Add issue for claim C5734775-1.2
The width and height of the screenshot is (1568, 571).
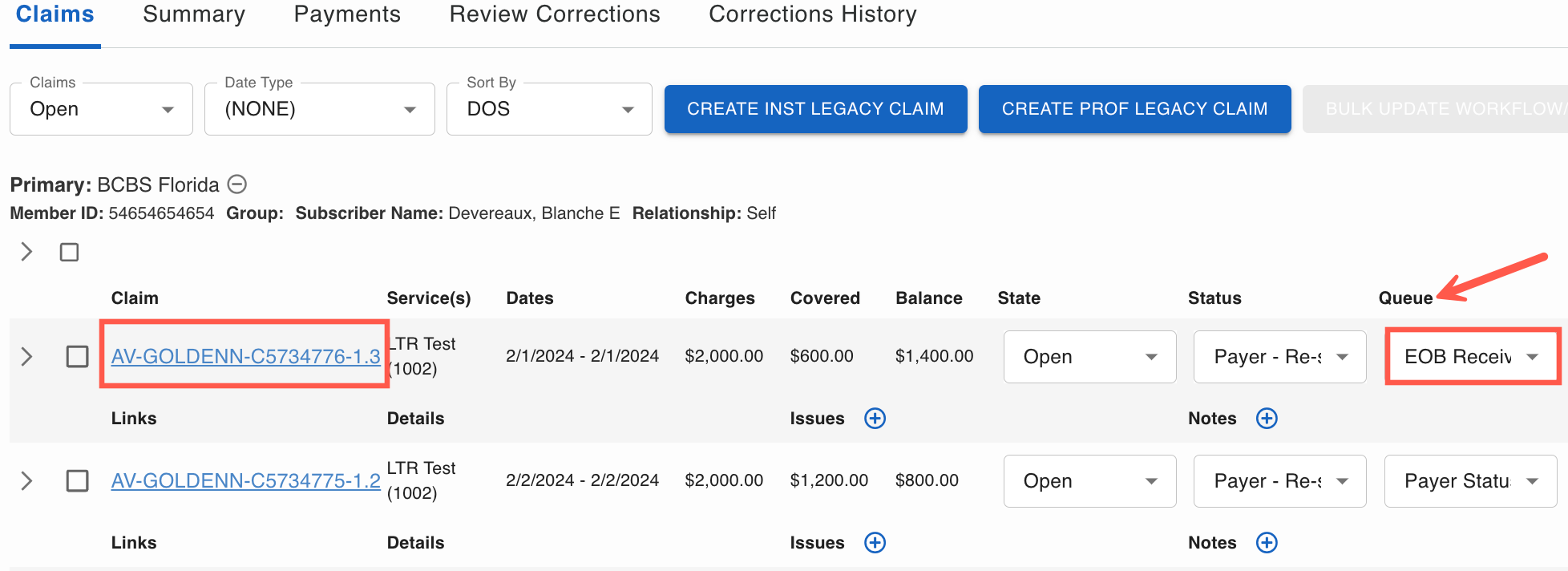click(x=875, y=543)
